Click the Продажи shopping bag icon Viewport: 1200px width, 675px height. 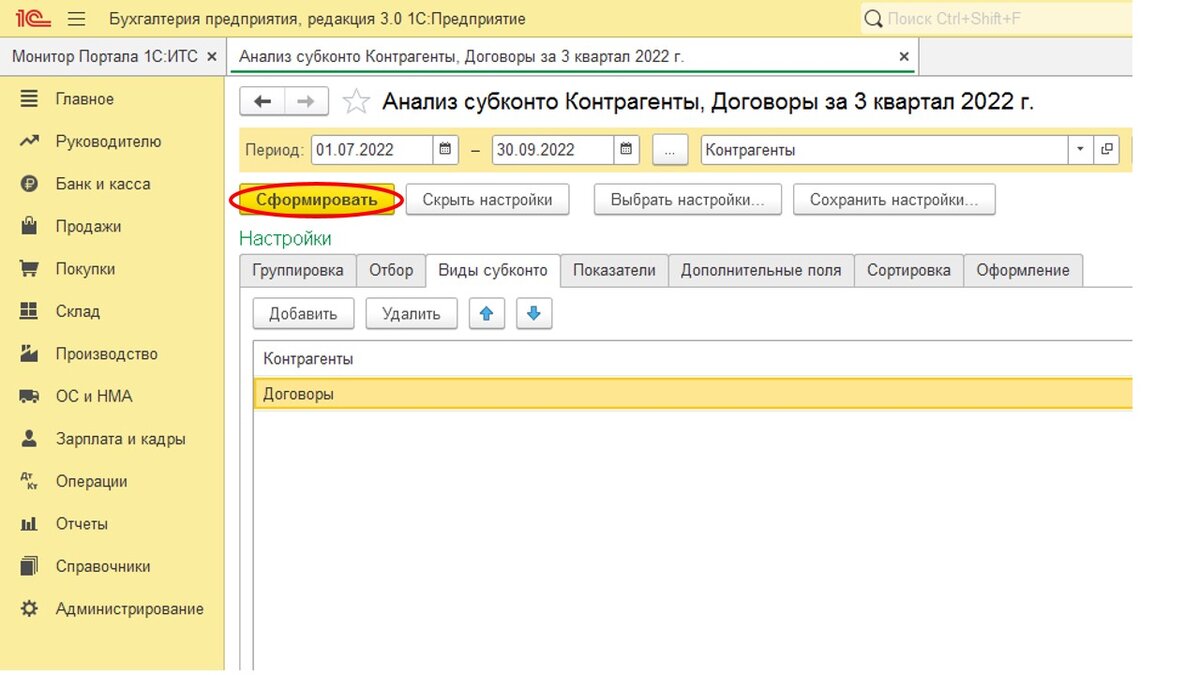tap(29, 226)
